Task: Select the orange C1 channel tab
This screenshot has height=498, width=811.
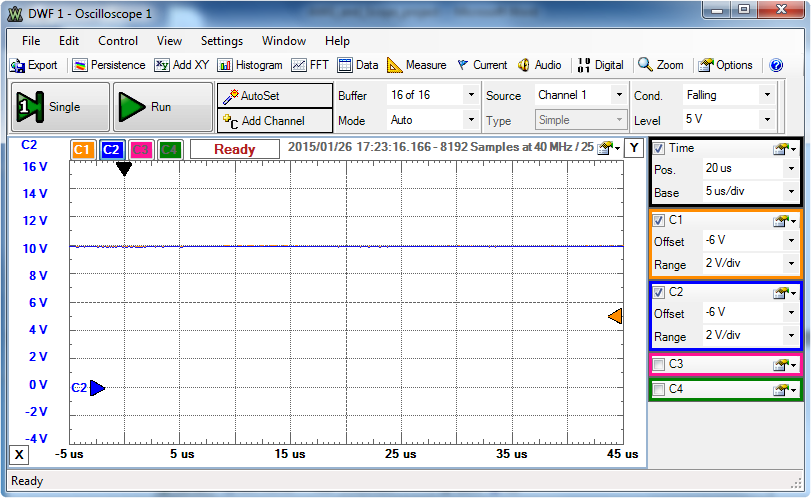Action: 82,150
